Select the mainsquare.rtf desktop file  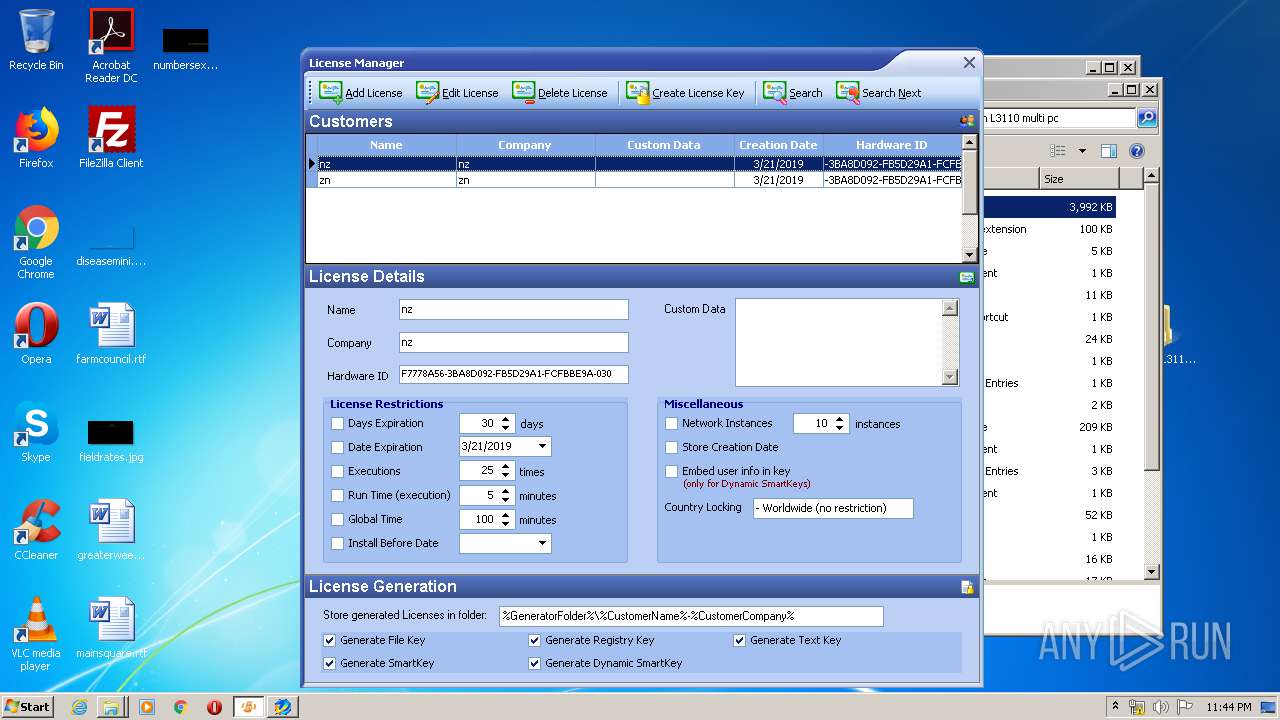coord(111,628)
